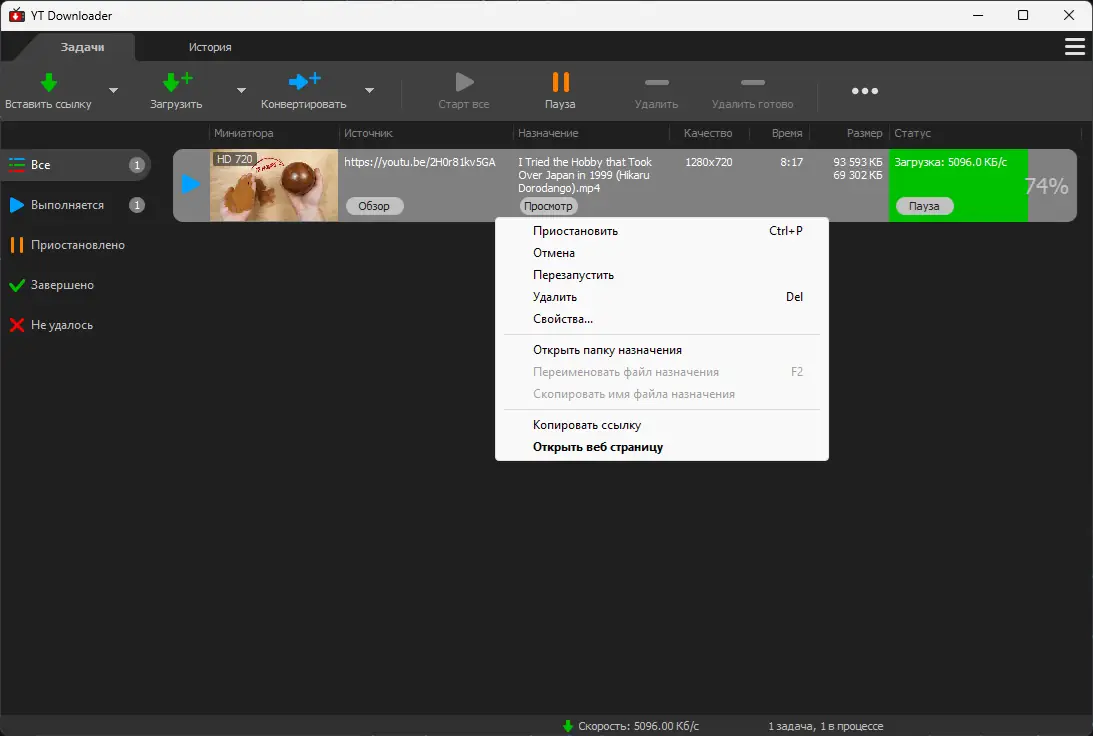Open the hamburger main menu

[x=1075, y=47]
